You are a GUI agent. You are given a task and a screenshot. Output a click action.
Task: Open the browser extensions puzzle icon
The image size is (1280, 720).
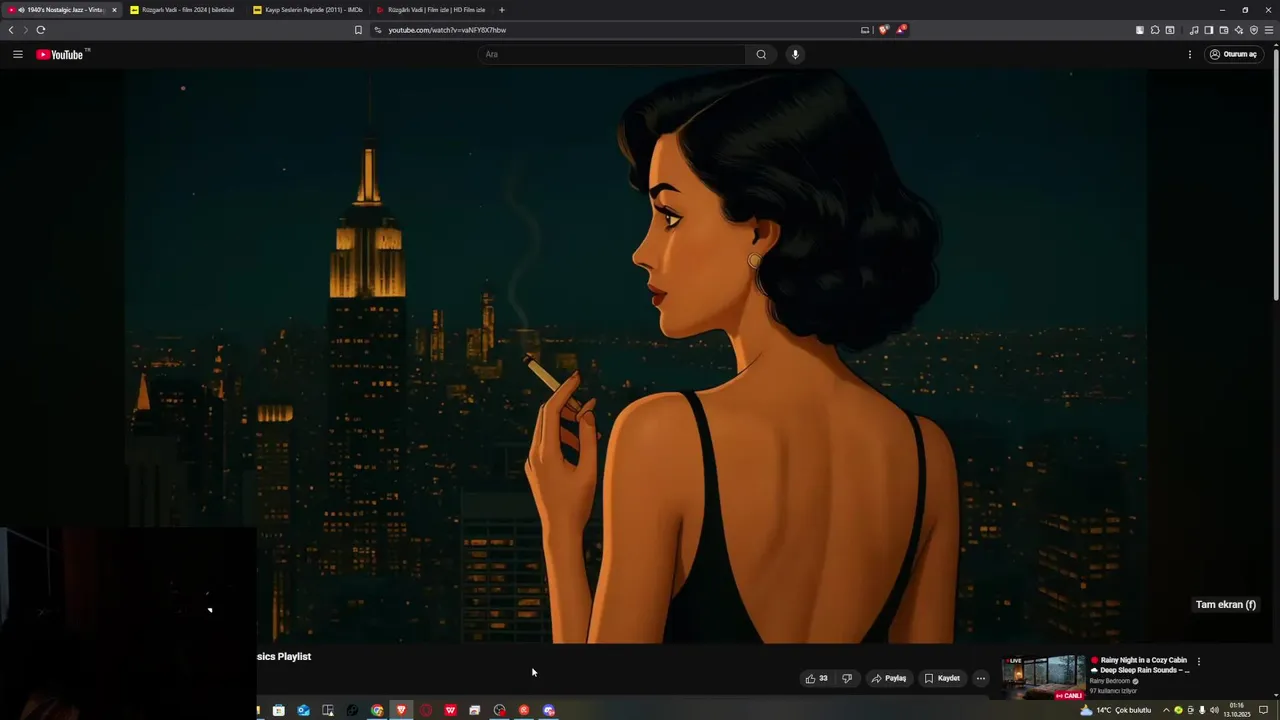point(1154,30)
